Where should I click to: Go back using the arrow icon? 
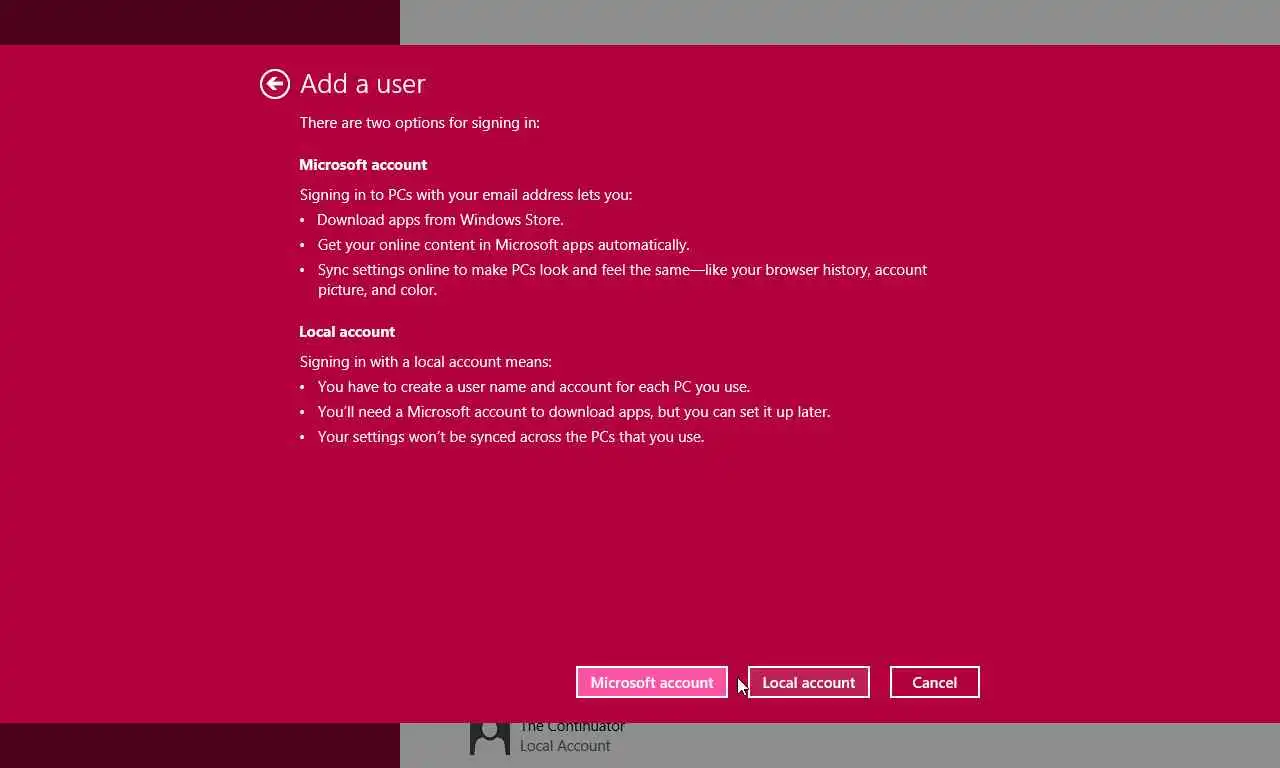tap(275, 84)
